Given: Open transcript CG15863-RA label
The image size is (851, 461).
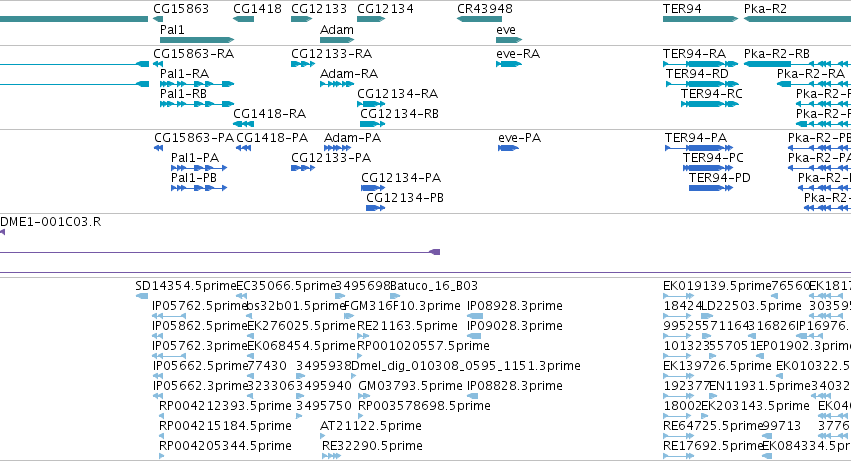Looking at the screenshot, I should 194,54.
